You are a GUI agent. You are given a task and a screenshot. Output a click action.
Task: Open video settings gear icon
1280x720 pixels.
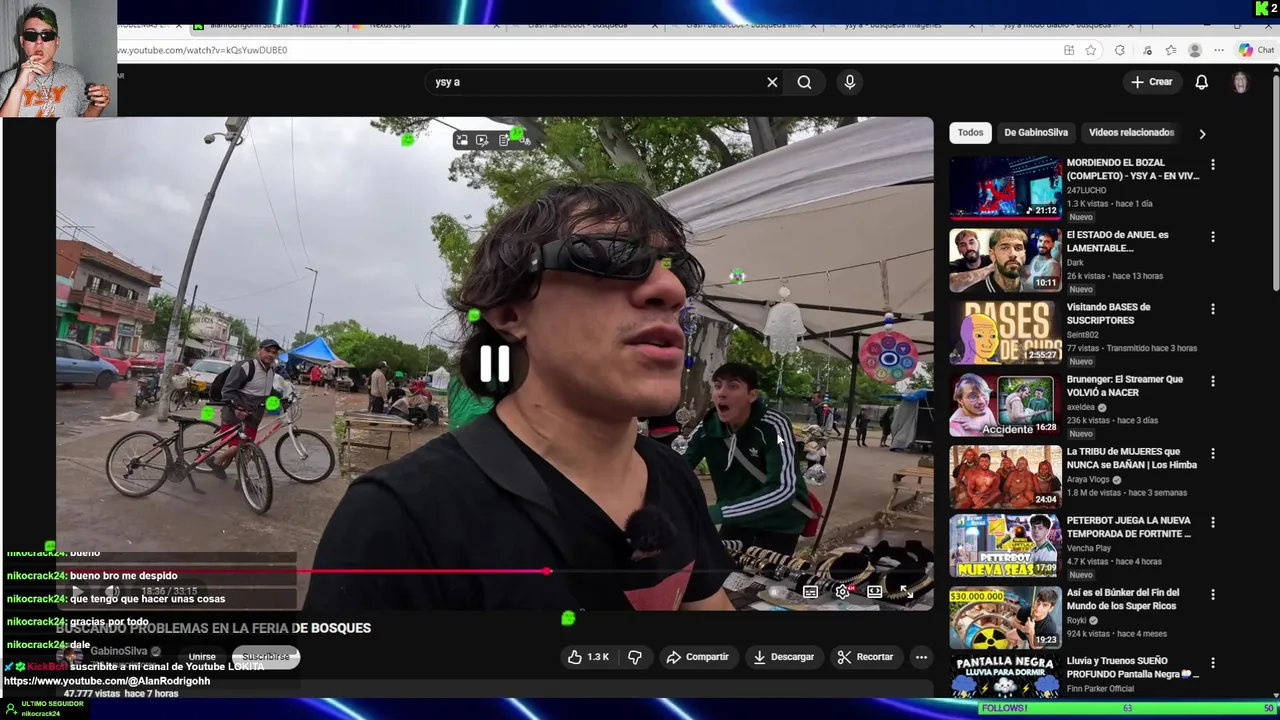[843, 591]
